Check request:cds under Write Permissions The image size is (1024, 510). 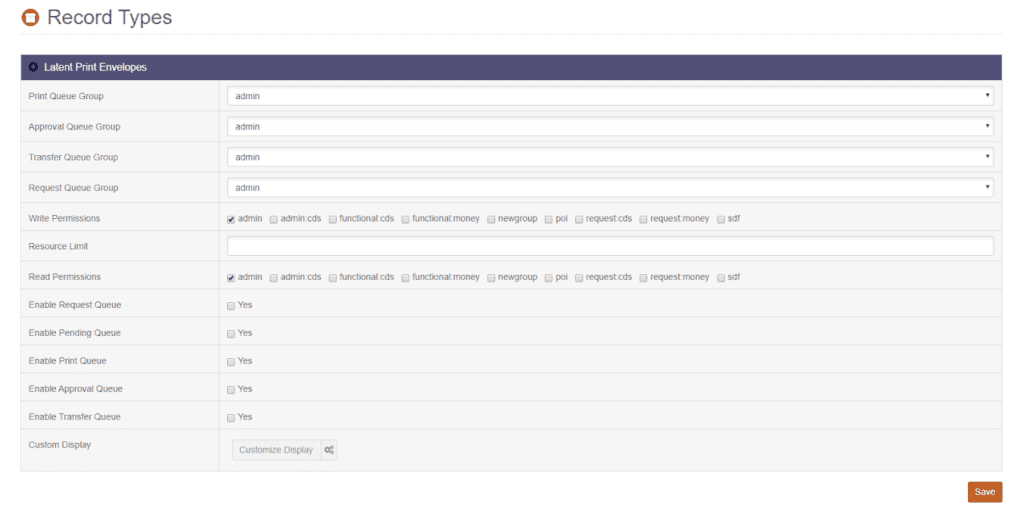pos(579,219)
